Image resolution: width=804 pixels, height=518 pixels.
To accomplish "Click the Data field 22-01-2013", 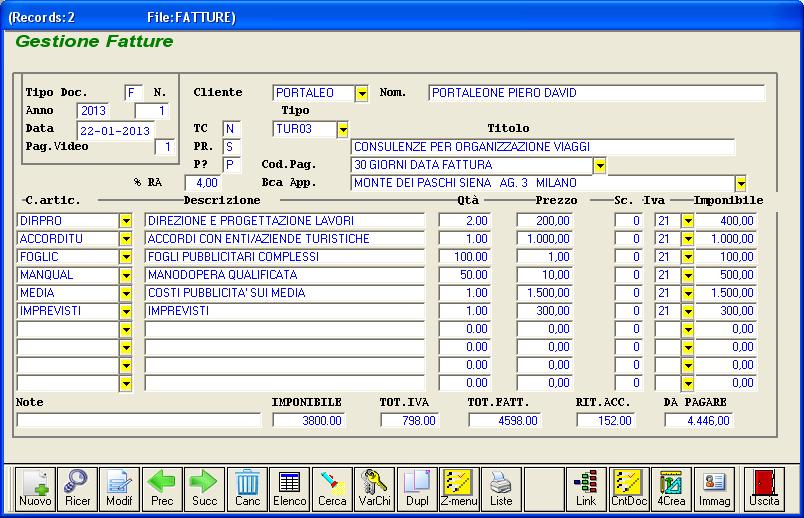I will (x=115, y=131).
